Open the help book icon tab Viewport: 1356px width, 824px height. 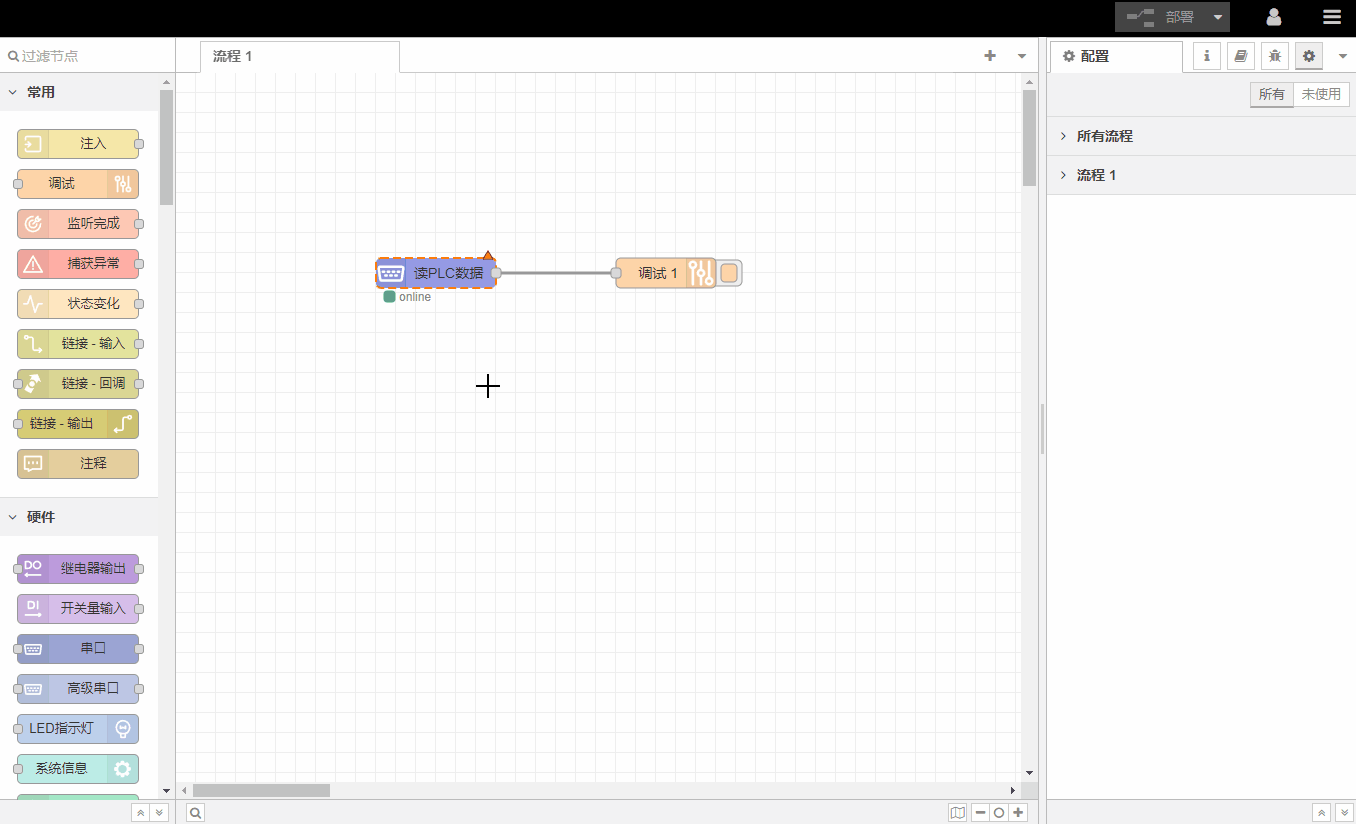point(1240,56)
